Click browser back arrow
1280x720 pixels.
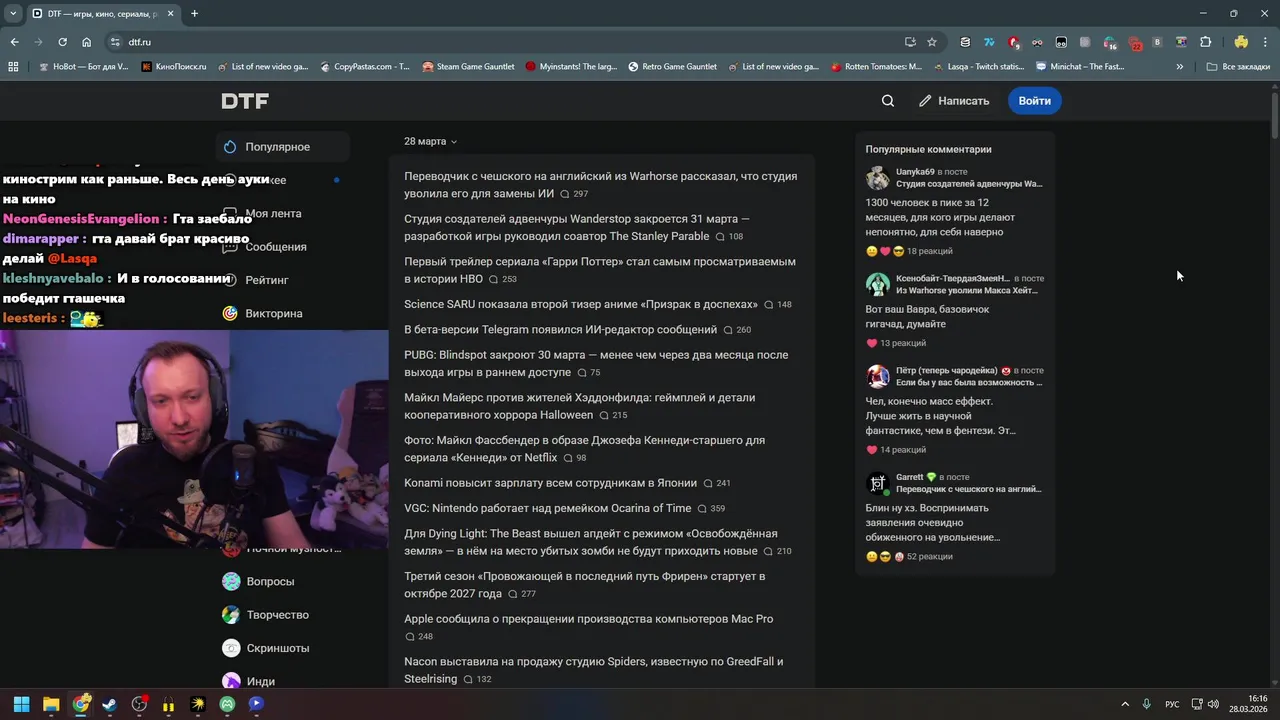[14, 42]
